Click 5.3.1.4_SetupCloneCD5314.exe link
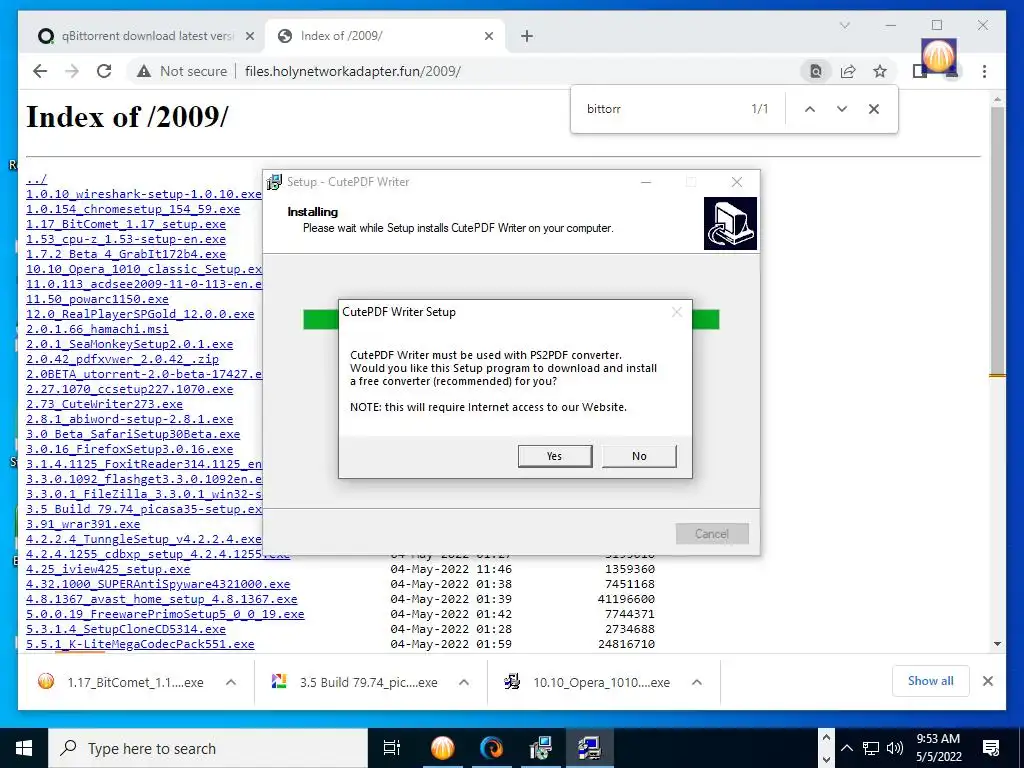1024x768 pixels. [126, 629]
